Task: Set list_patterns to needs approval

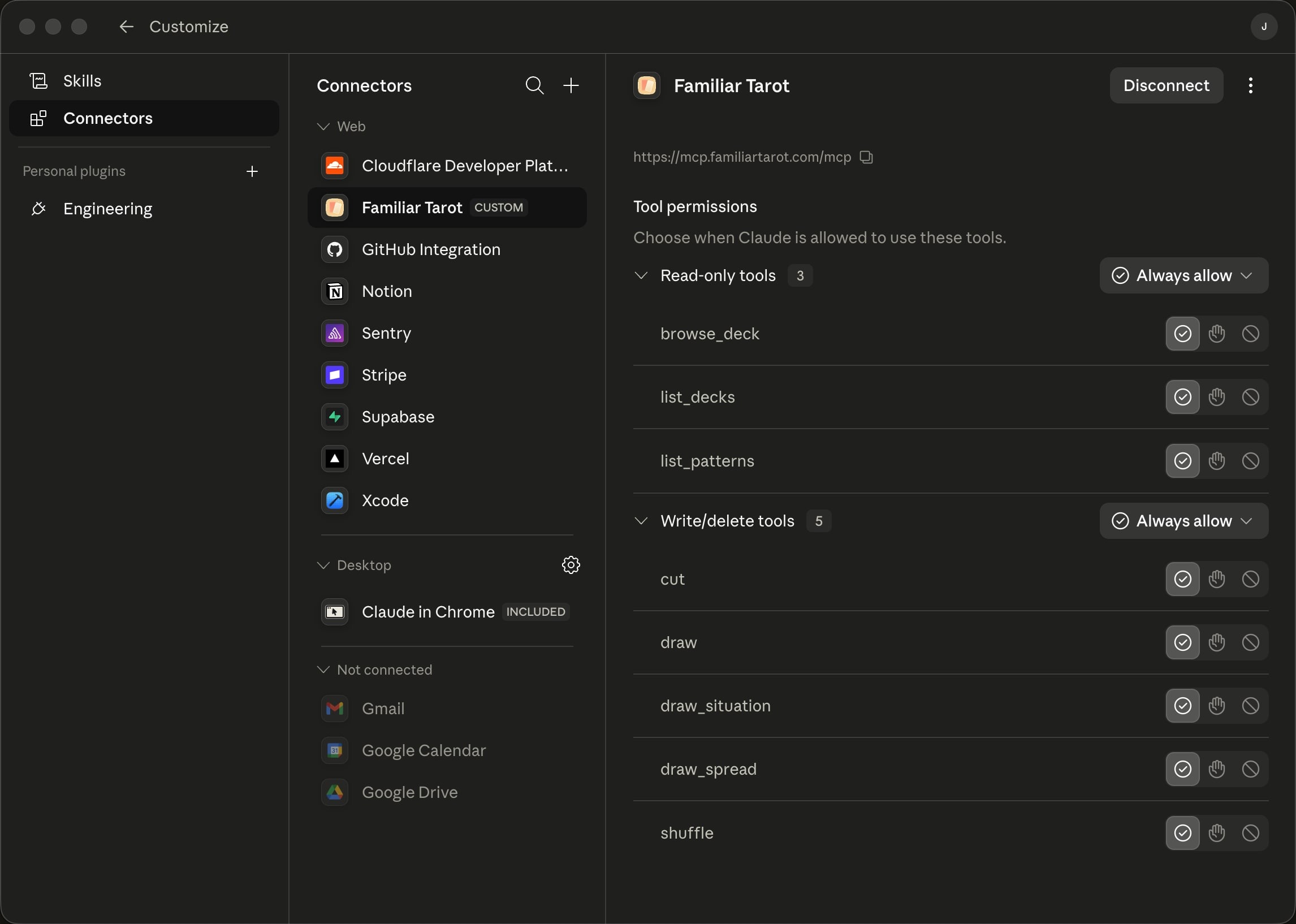Action: tap(1216, 461)
